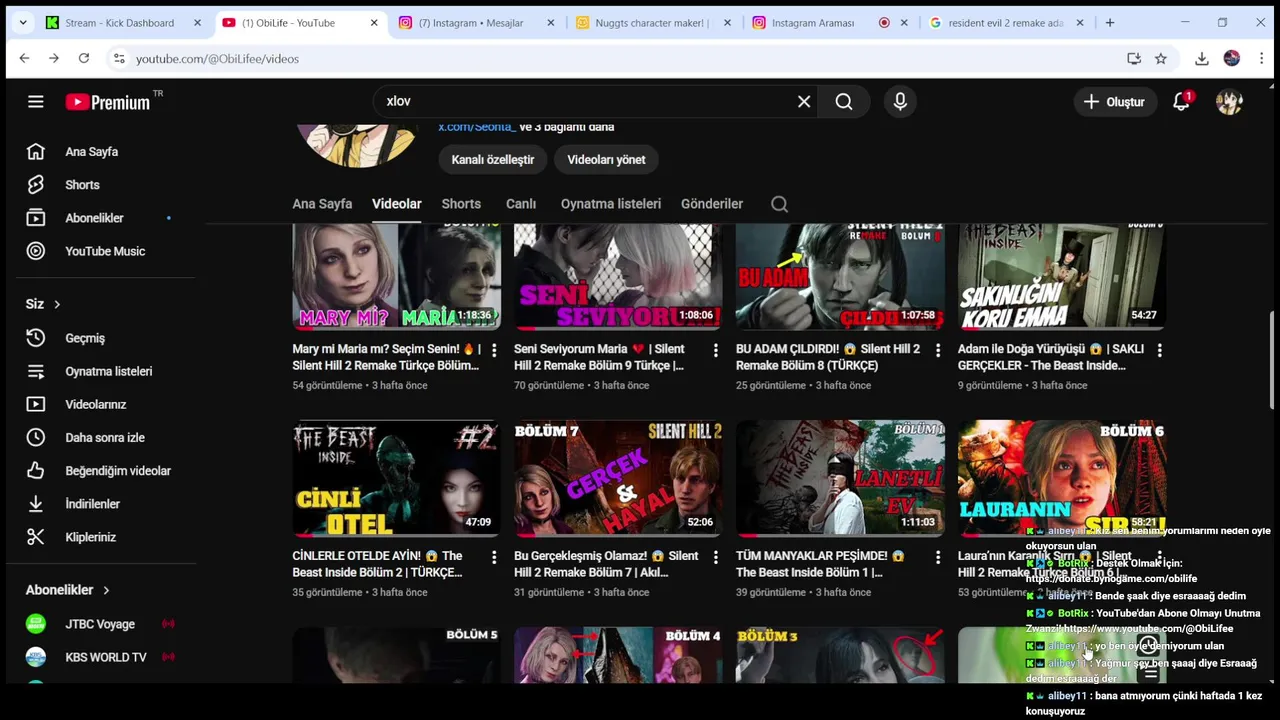Screen dimensions: 1280x720
Task: Switch to Ana Sayfa channel tab
Action: coord(322,204)
